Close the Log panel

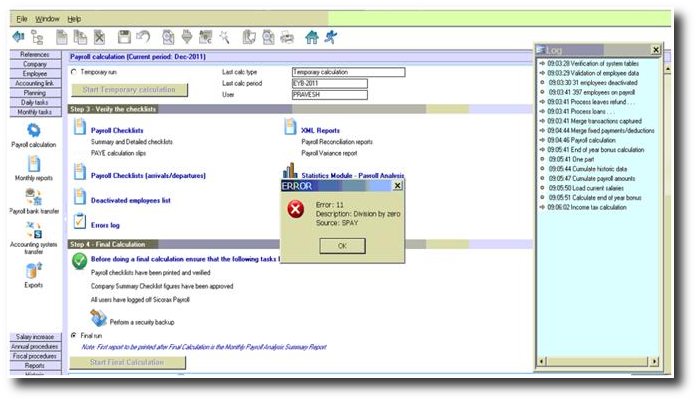tap(655, 49)
